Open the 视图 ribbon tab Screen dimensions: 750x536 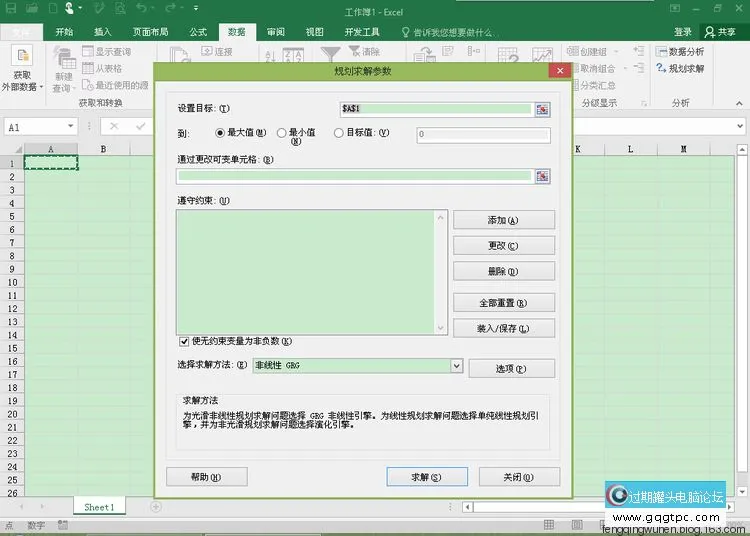[x=314, y=32]
